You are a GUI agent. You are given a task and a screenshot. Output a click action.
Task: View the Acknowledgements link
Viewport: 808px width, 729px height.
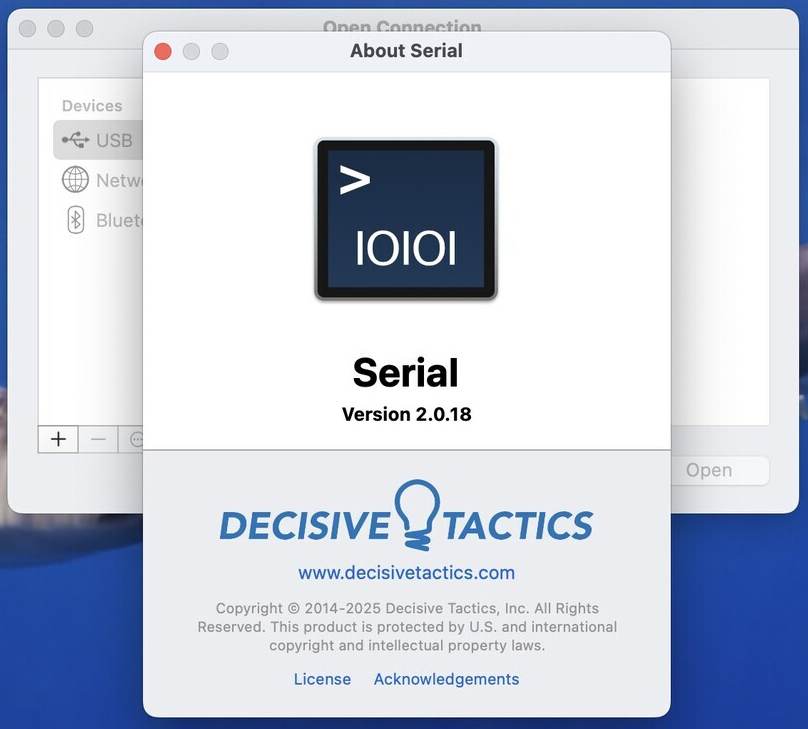coord(446,679)
